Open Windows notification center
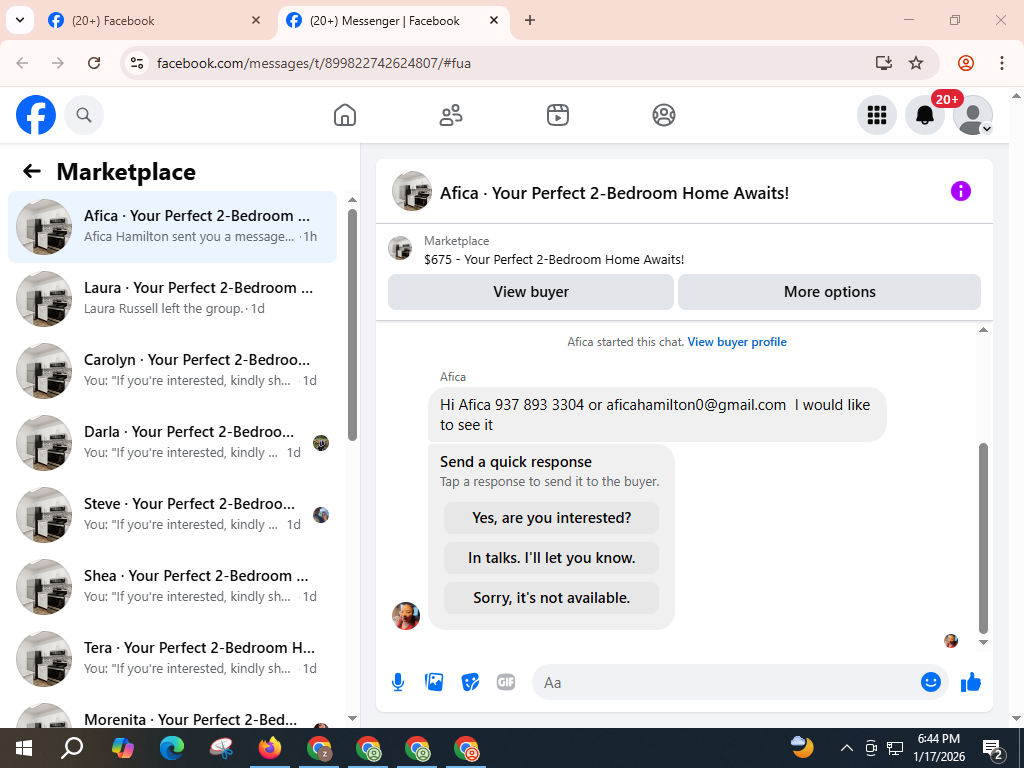1024x768 pixels. point(993,748)
